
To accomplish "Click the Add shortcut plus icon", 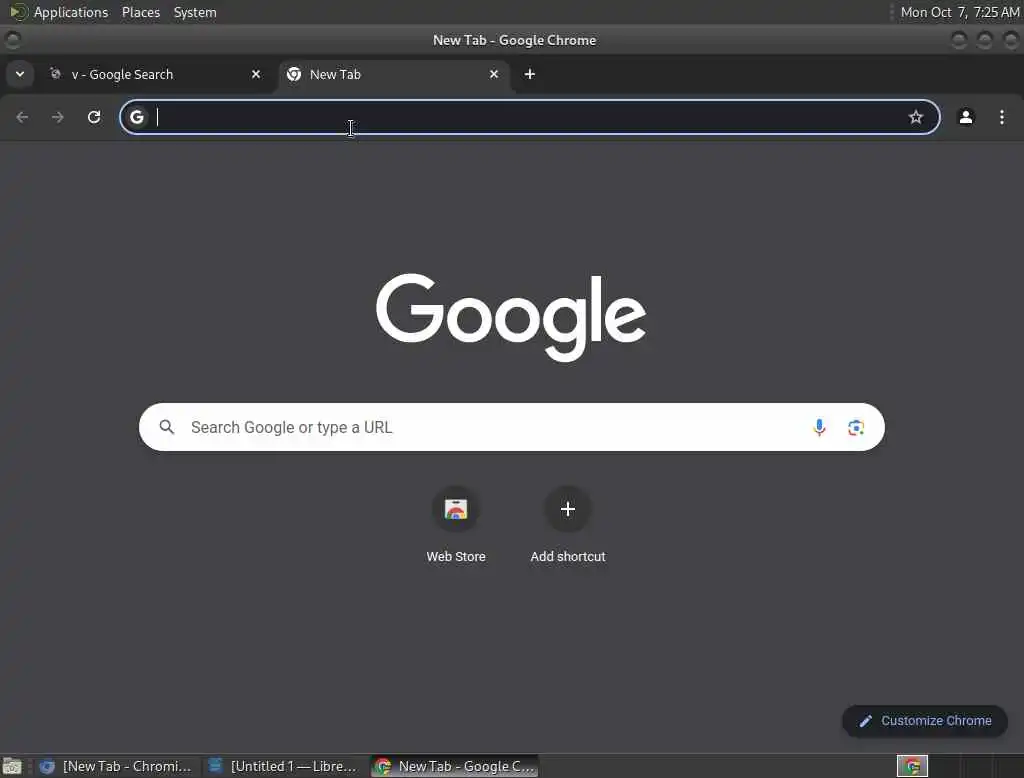I will [x=568, y=509].
